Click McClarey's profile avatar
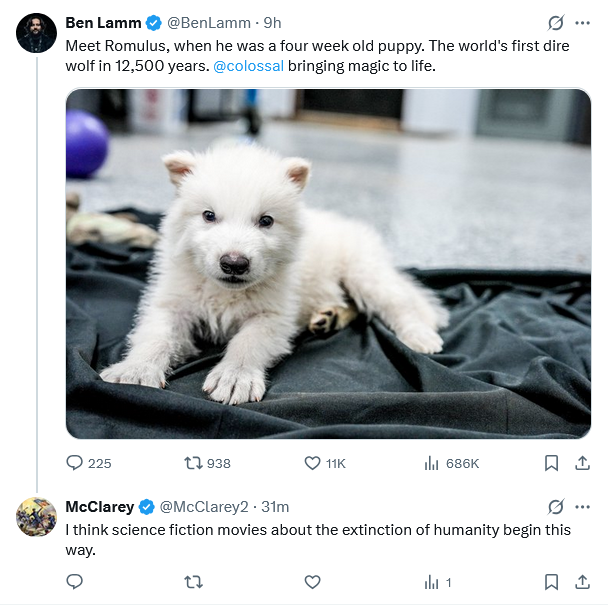This screenshot has width=609, height=610. point(36,516)
